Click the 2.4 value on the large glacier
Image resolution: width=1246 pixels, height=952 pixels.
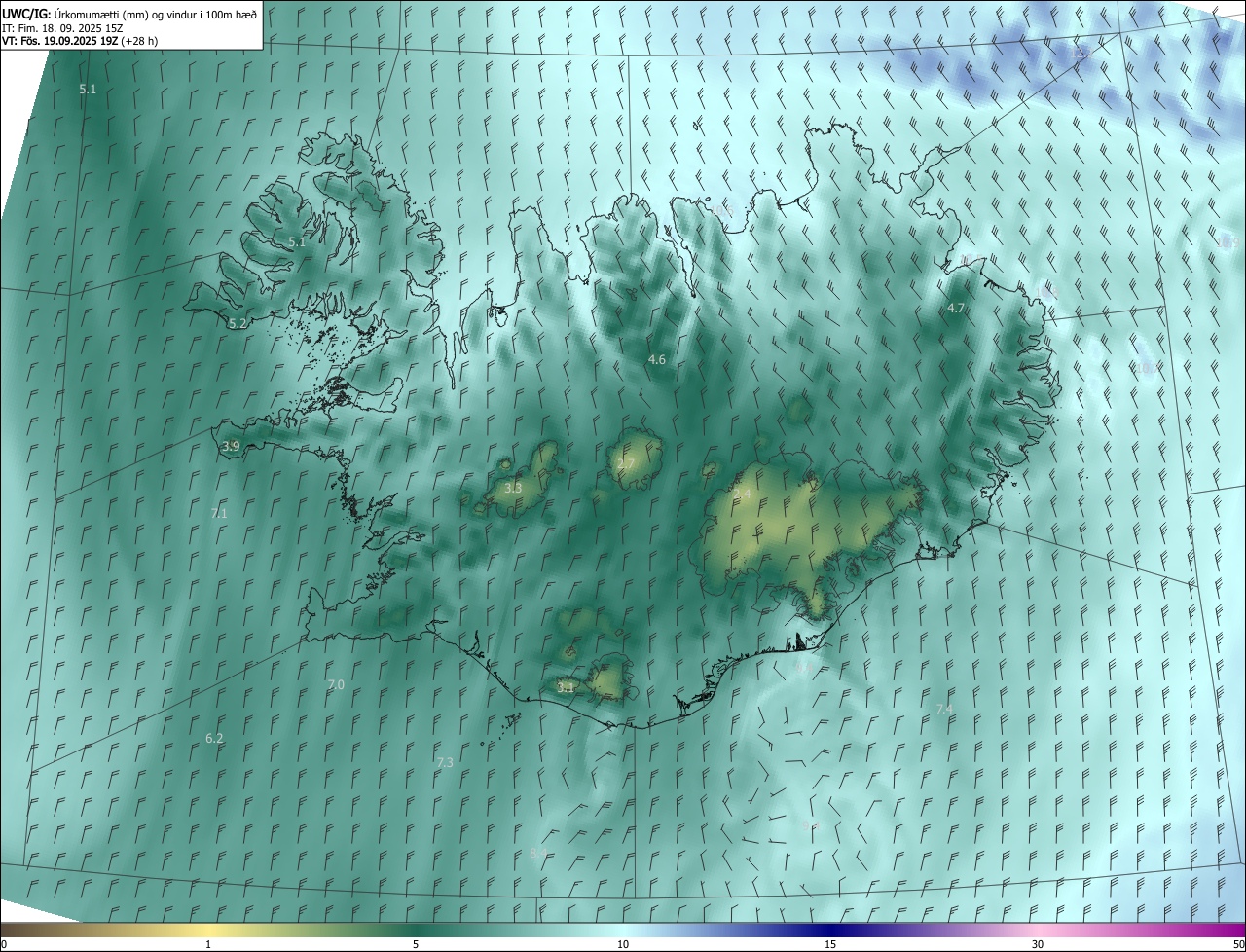(743, 494)
